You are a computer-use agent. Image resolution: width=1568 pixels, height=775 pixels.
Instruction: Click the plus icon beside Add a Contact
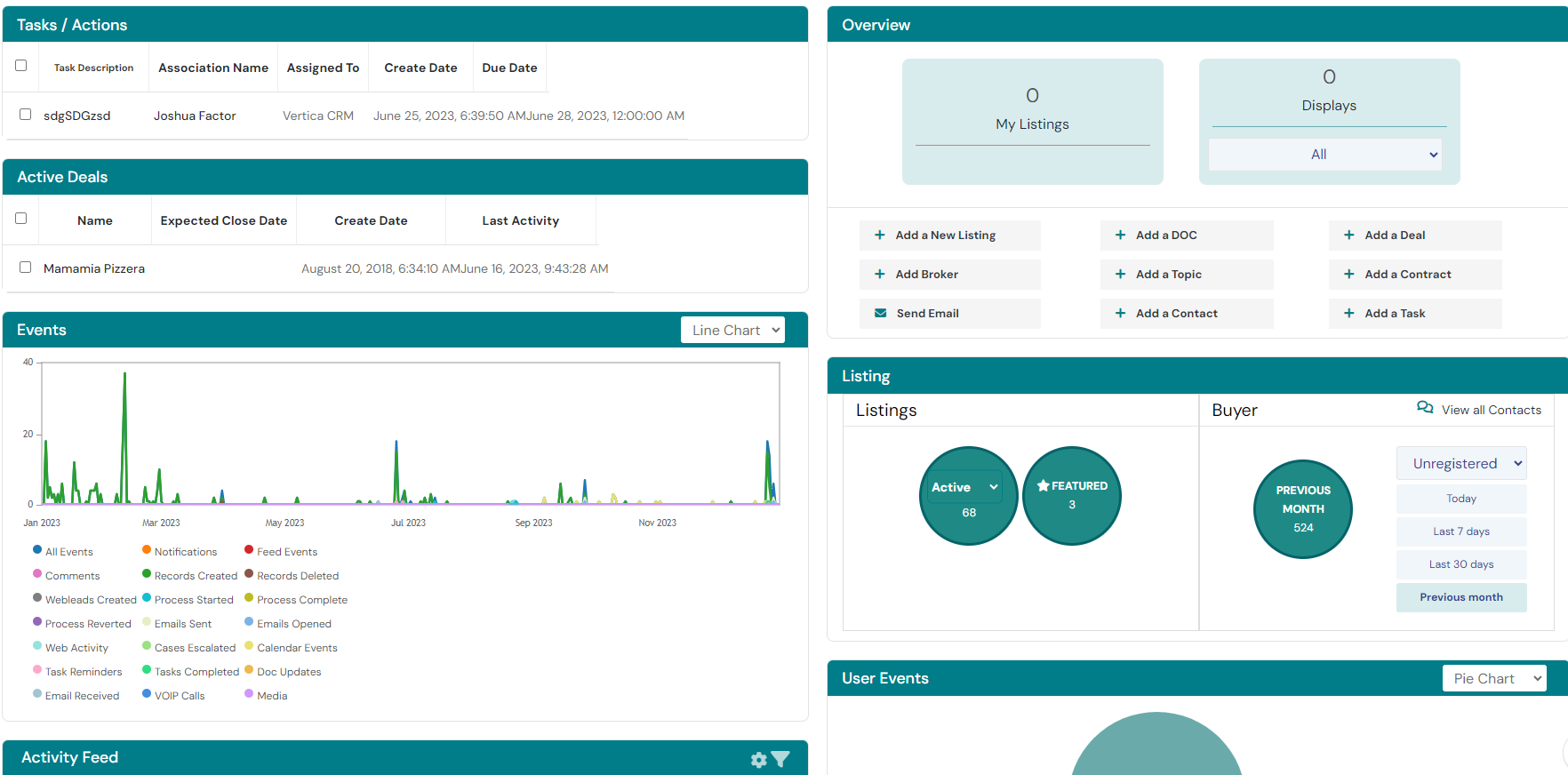point(1120,314)
